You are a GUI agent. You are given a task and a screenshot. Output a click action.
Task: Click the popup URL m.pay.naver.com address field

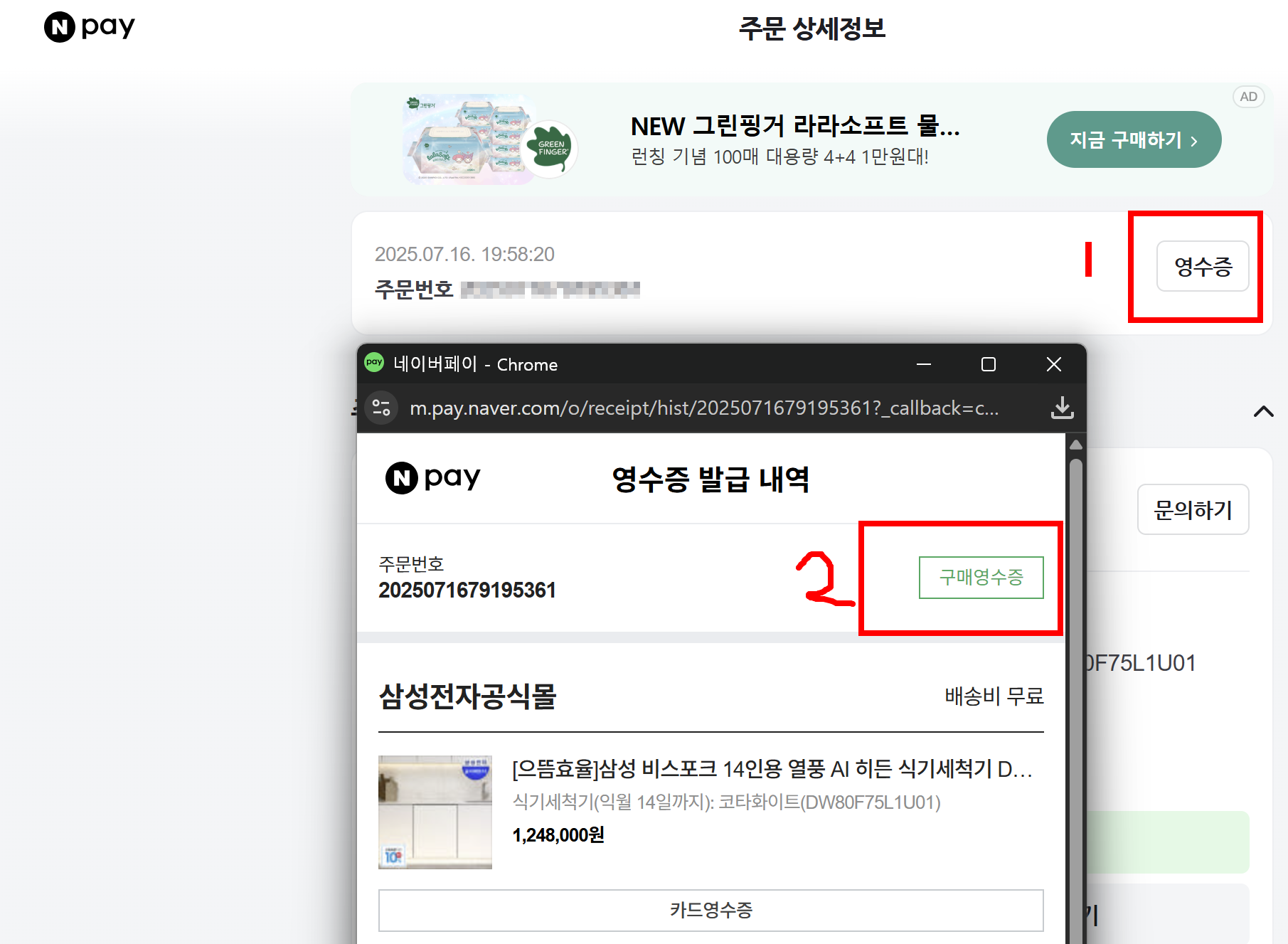pos(704,408)
